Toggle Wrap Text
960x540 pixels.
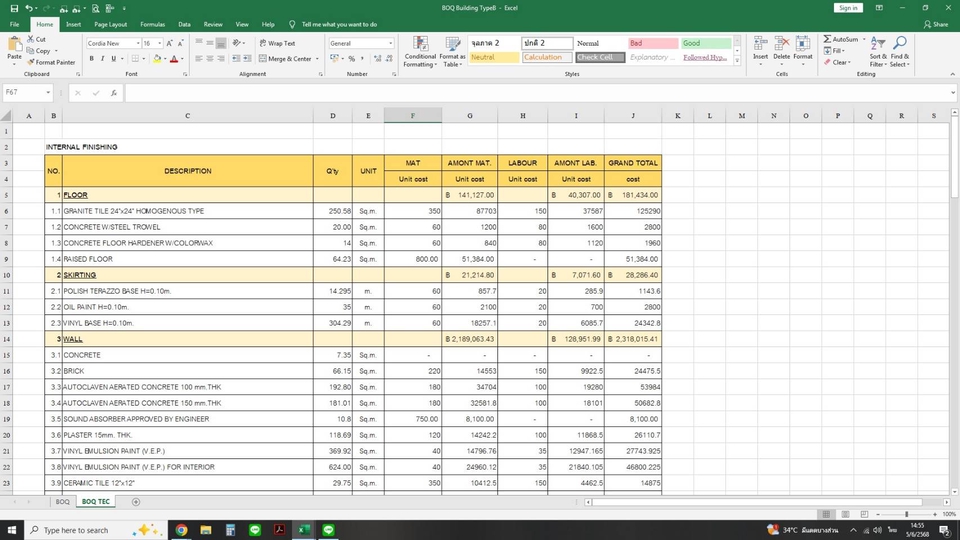277,43
